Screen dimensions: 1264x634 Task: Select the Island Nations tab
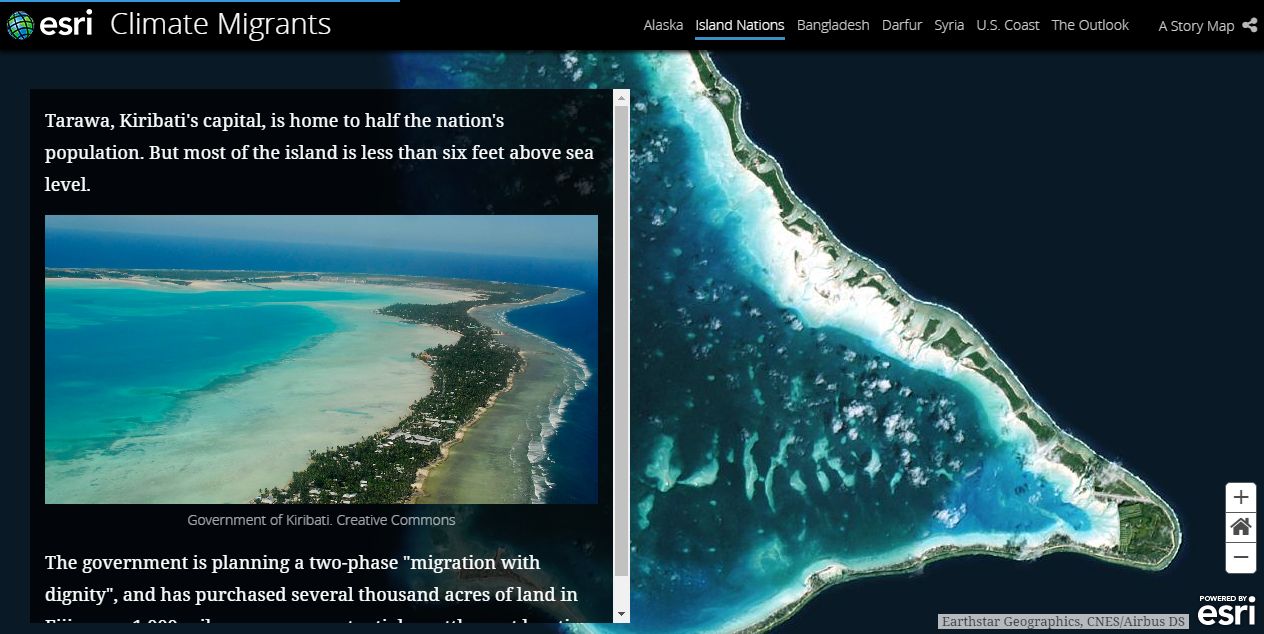pos(740,26)
